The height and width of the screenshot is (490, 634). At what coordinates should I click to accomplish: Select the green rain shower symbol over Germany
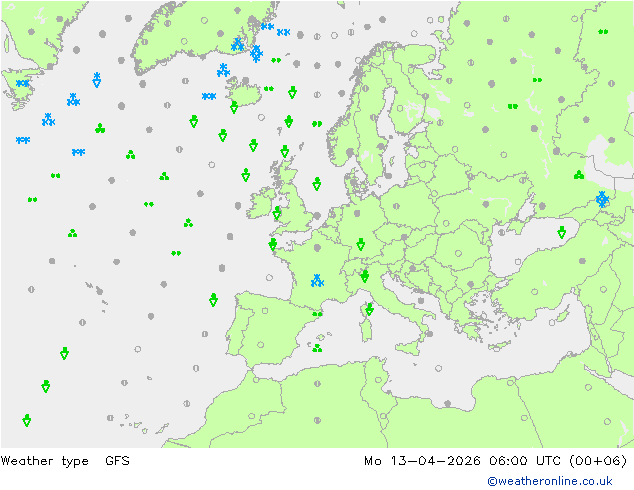[361, 244]
